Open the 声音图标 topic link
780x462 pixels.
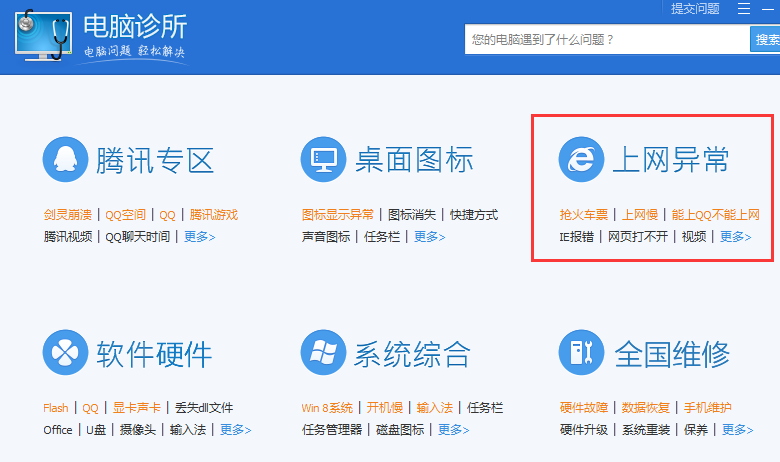click(326, 237)
